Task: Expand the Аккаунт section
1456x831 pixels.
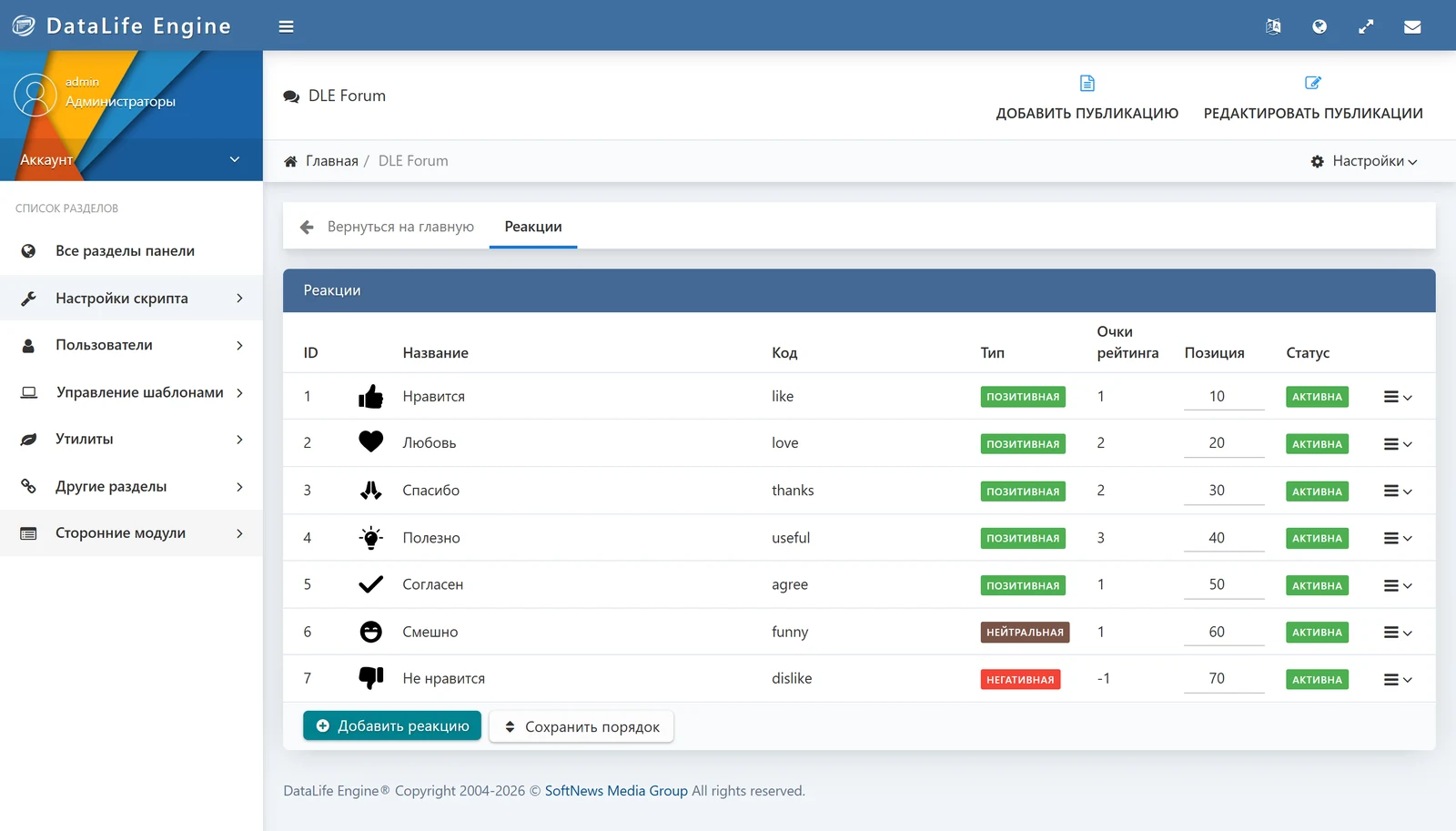Action: (x=131, y=159)
